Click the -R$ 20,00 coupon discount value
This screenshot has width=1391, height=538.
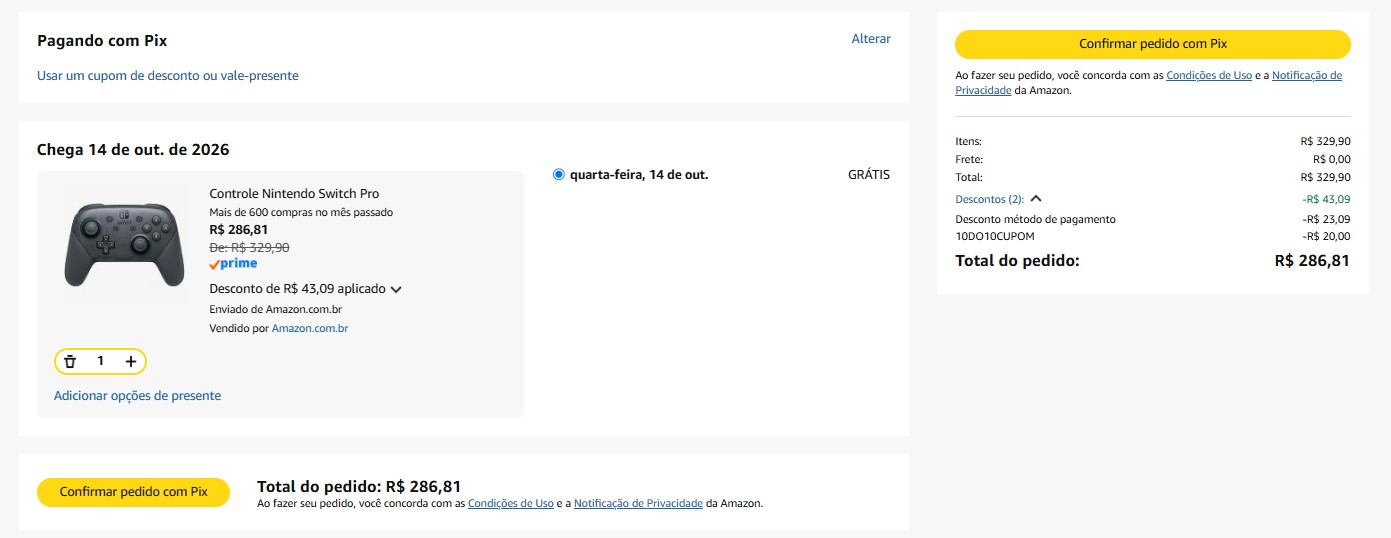pos(1326,237)
